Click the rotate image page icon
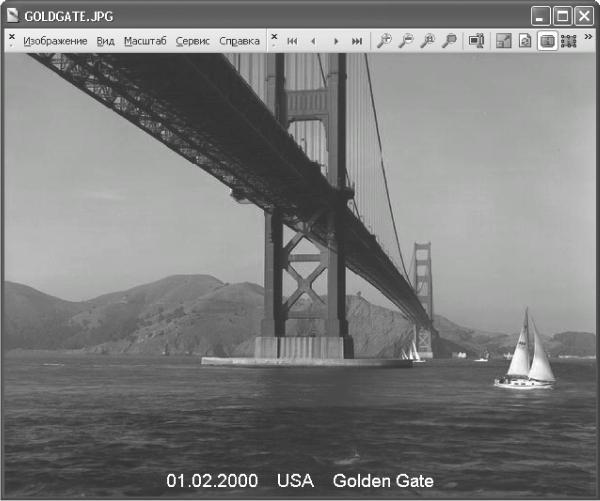This screenshot has height=501, width=600. click(525, 41)
